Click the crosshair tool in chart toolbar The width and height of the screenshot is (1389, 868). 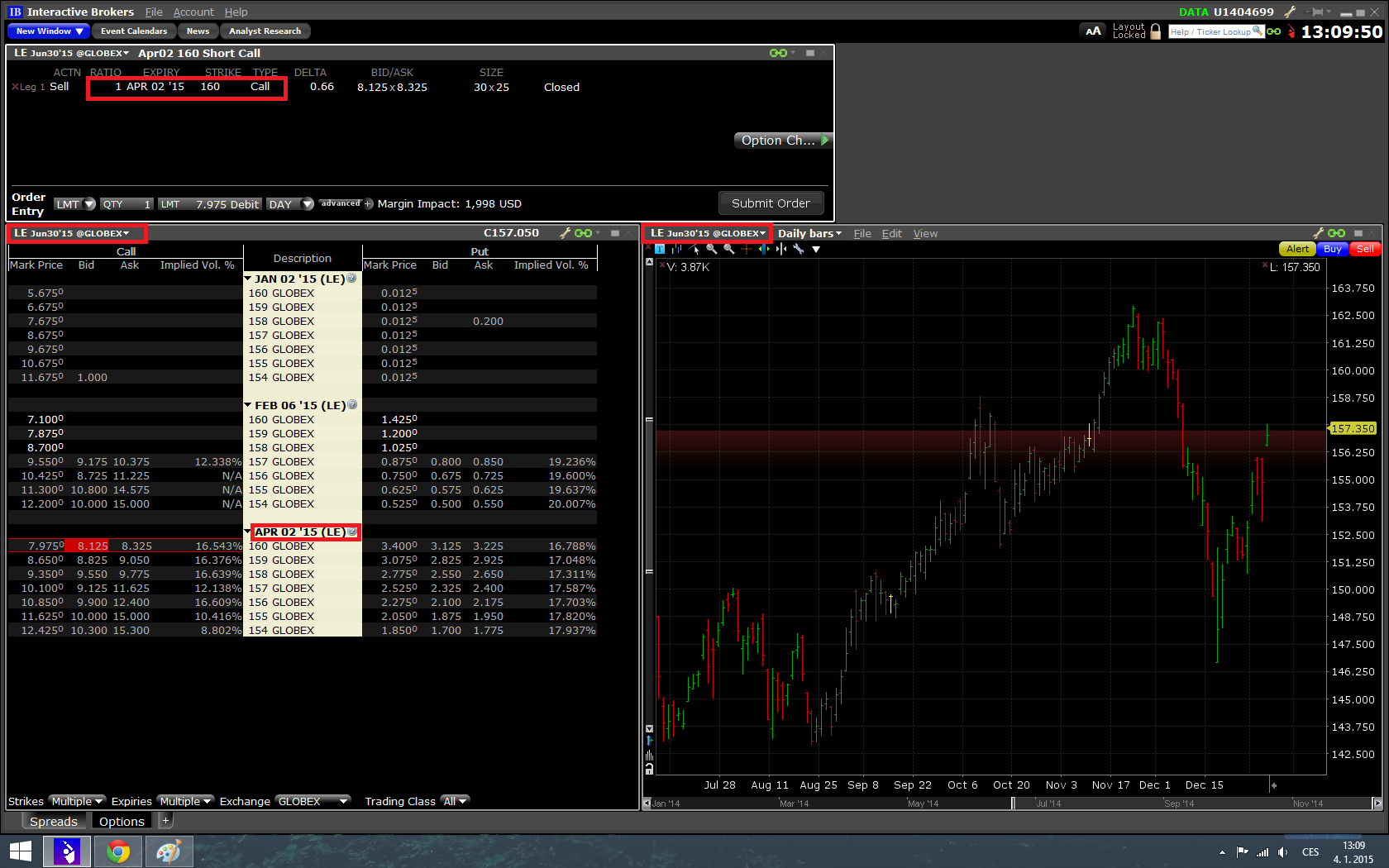[747, 249]
